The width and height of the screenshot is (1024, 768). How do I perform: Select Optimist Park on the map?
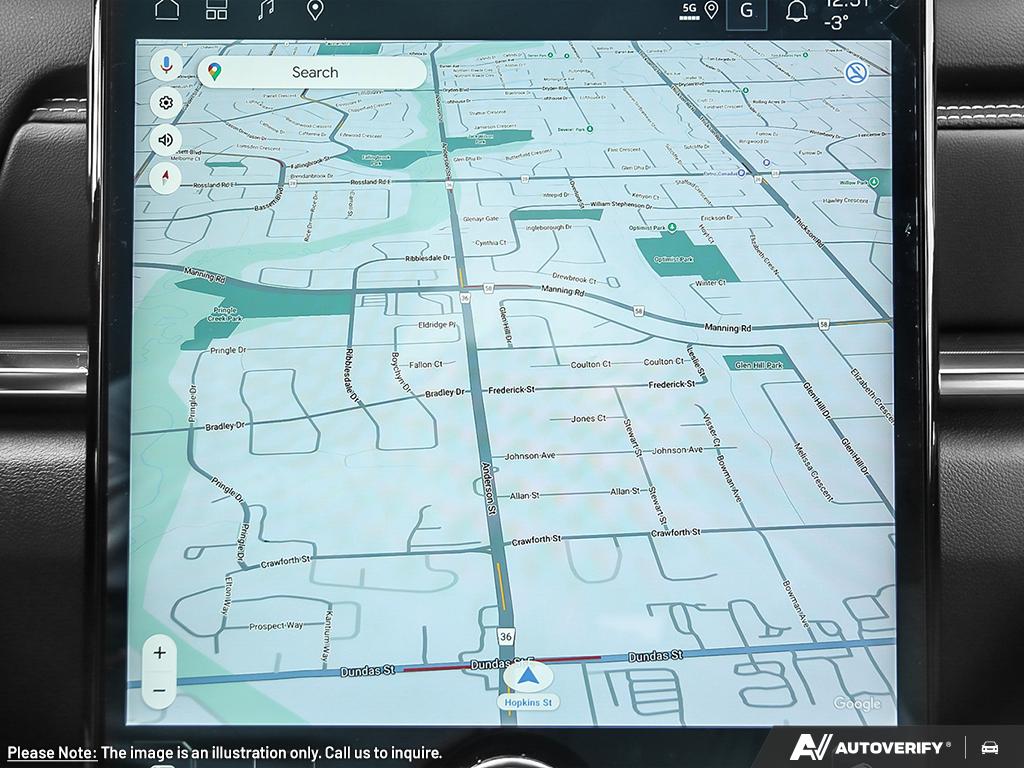pos(673,259)
